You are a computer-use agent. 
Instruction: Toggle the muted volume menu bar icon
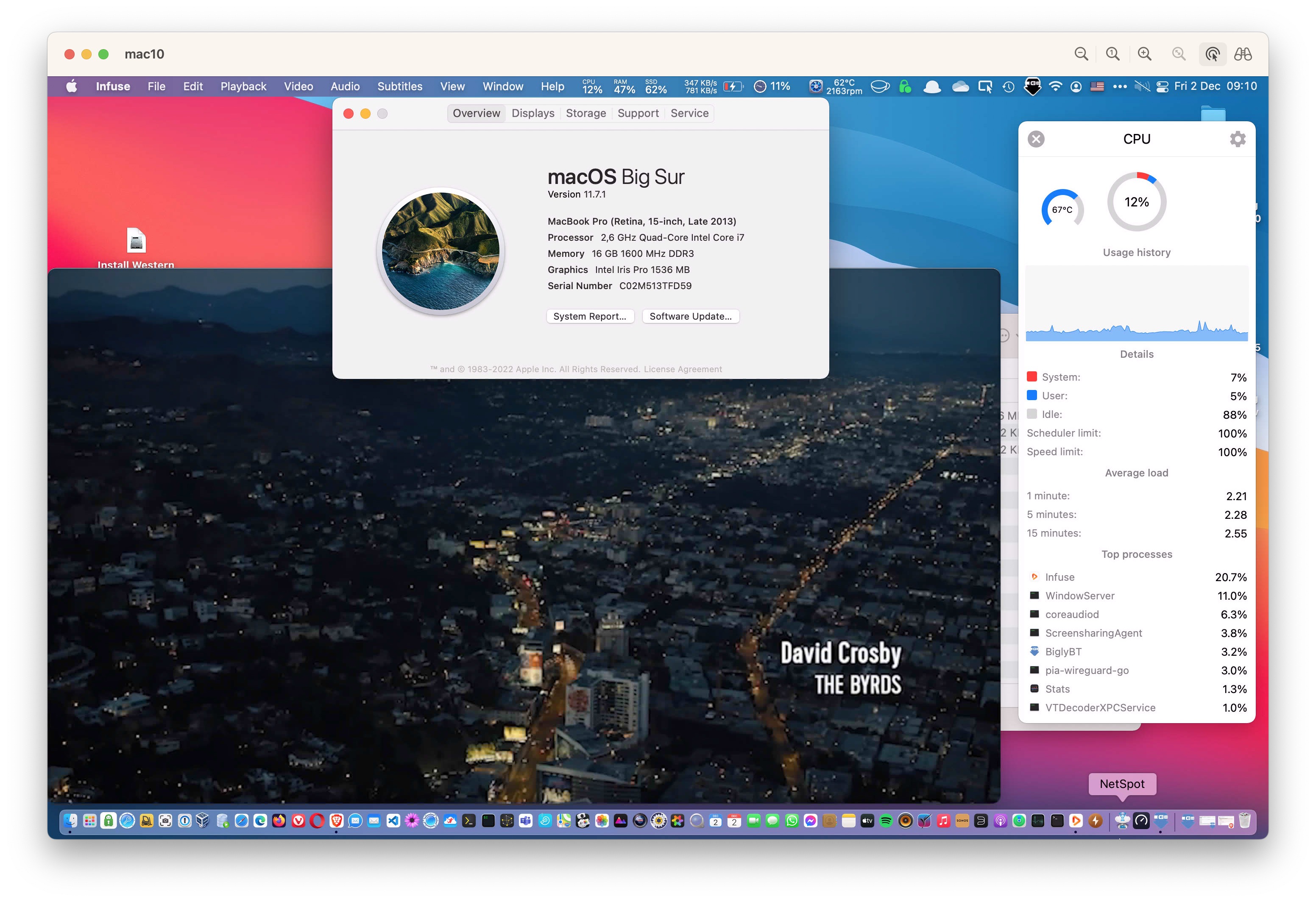1142,86
